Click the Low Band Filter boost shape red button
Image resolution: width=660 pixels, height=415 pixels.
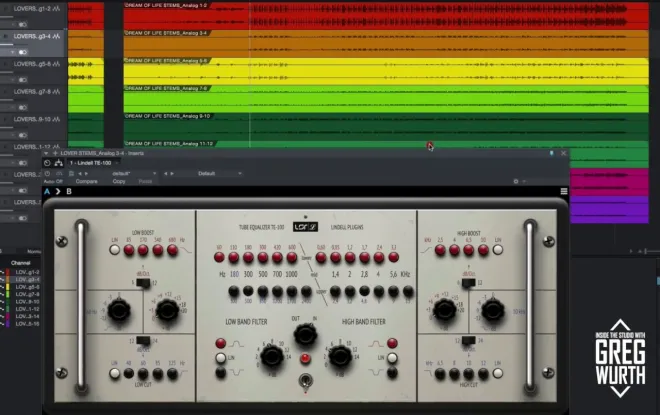221,343
